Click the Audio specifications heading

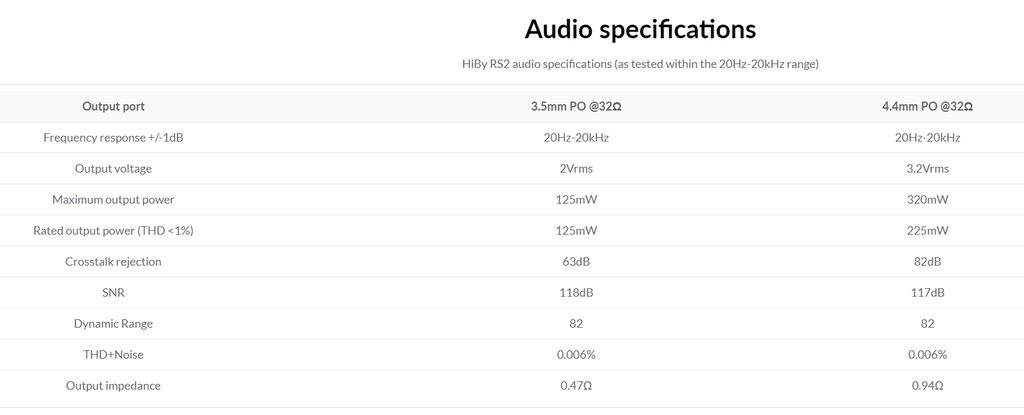click(x=640, y=28)
